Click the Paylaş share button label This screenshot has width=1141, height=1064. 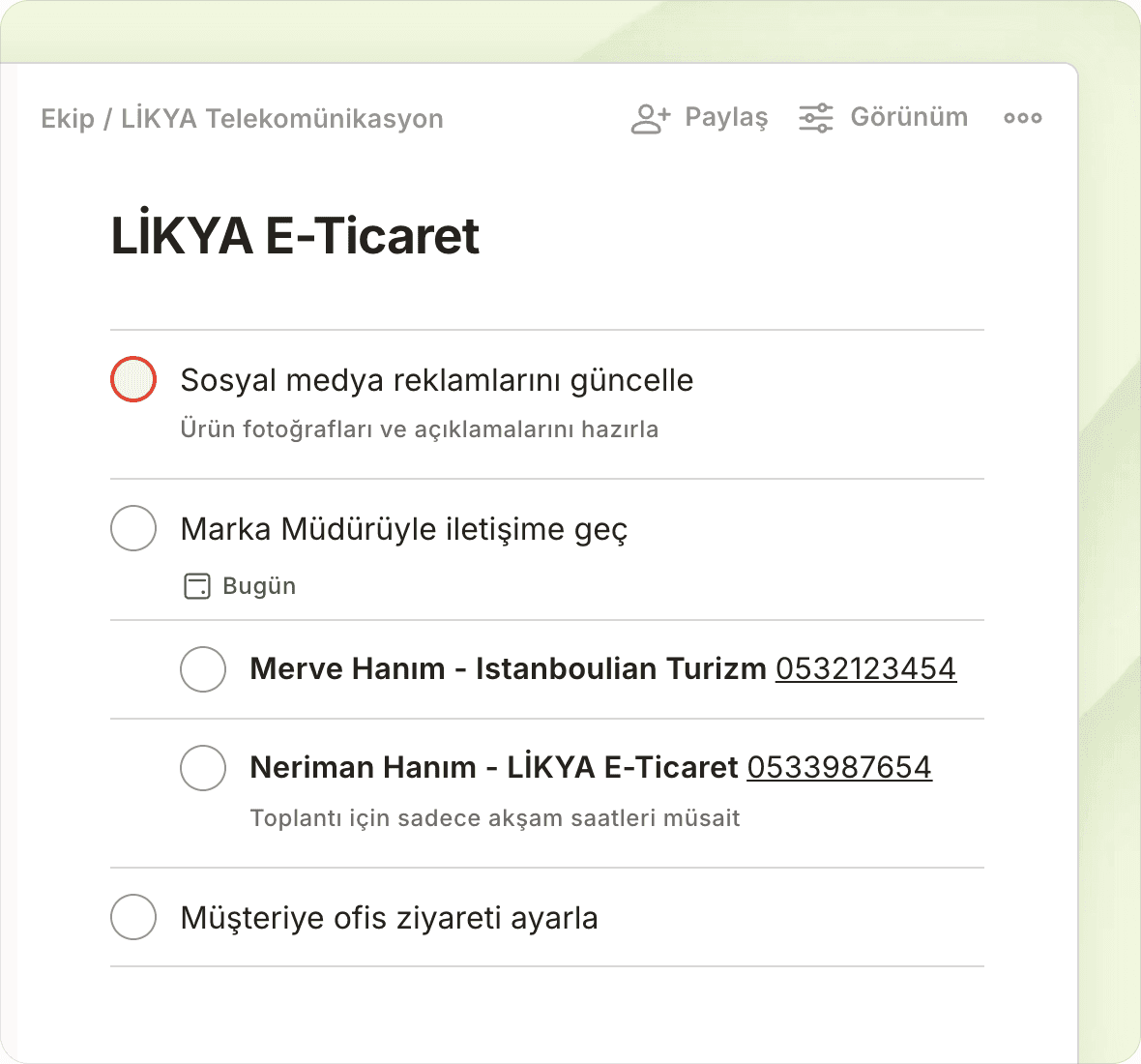click(726, 118)
